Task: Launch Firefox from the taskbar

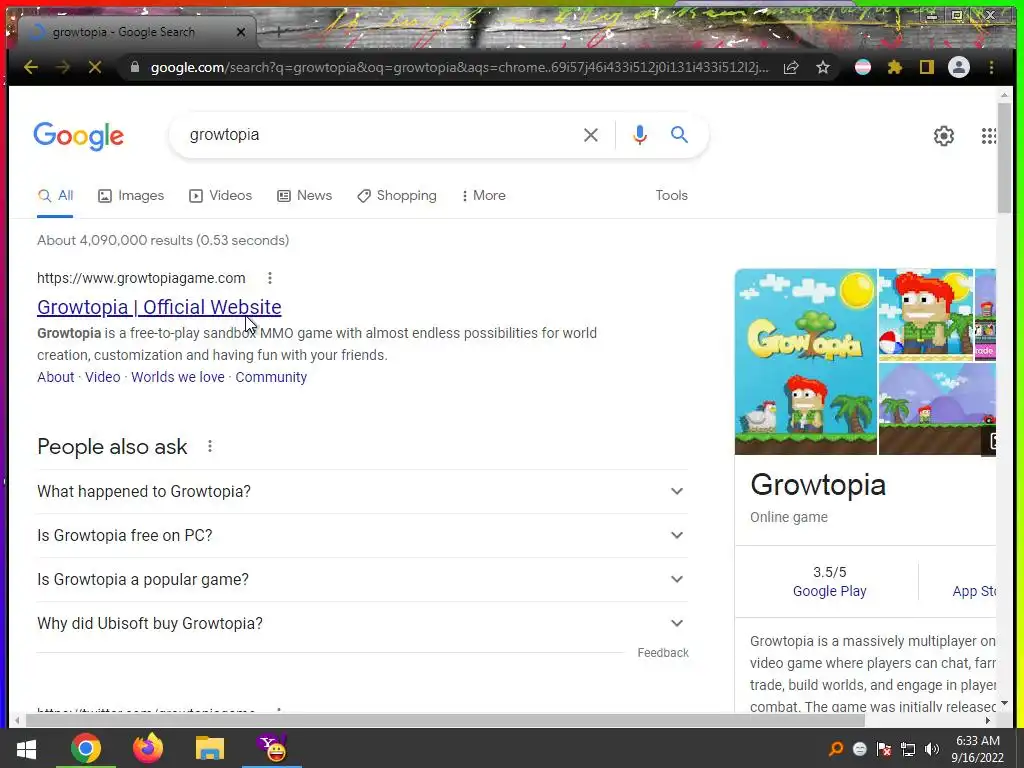Action: click(x=148, y=748)
